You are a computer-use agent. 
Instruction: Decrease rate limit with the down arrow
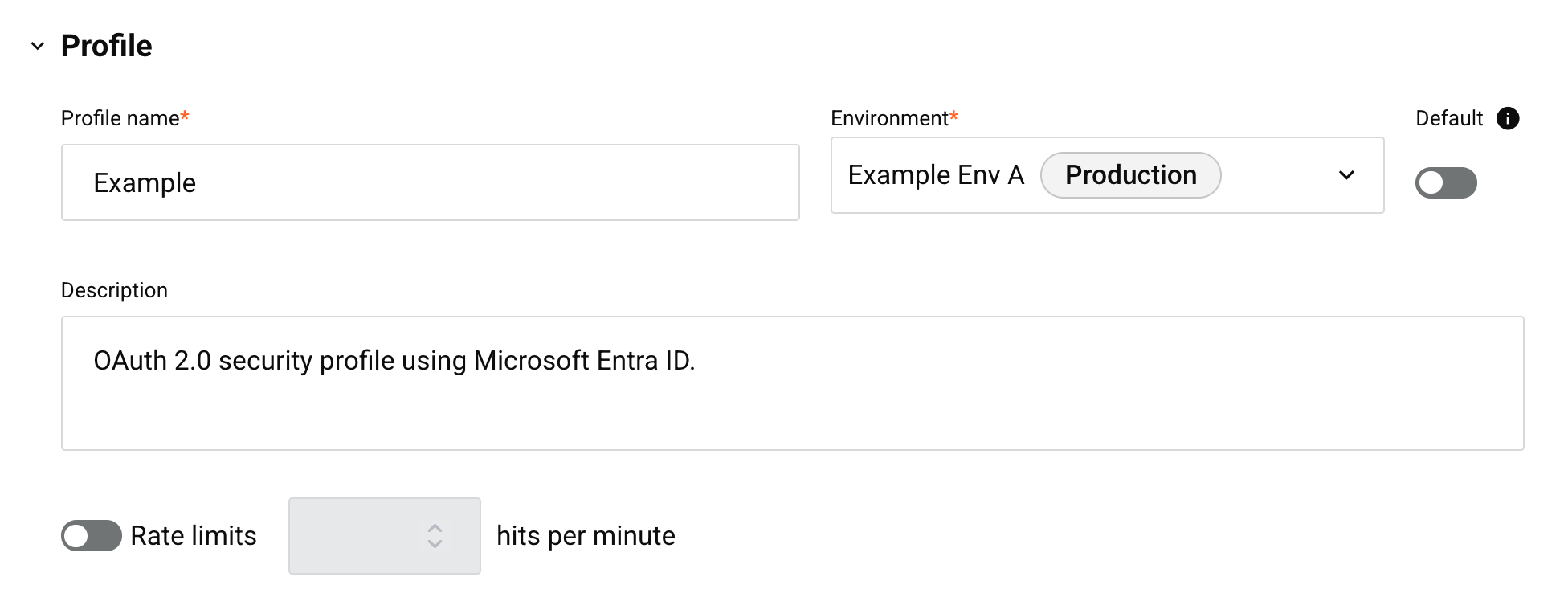[435, 544]
